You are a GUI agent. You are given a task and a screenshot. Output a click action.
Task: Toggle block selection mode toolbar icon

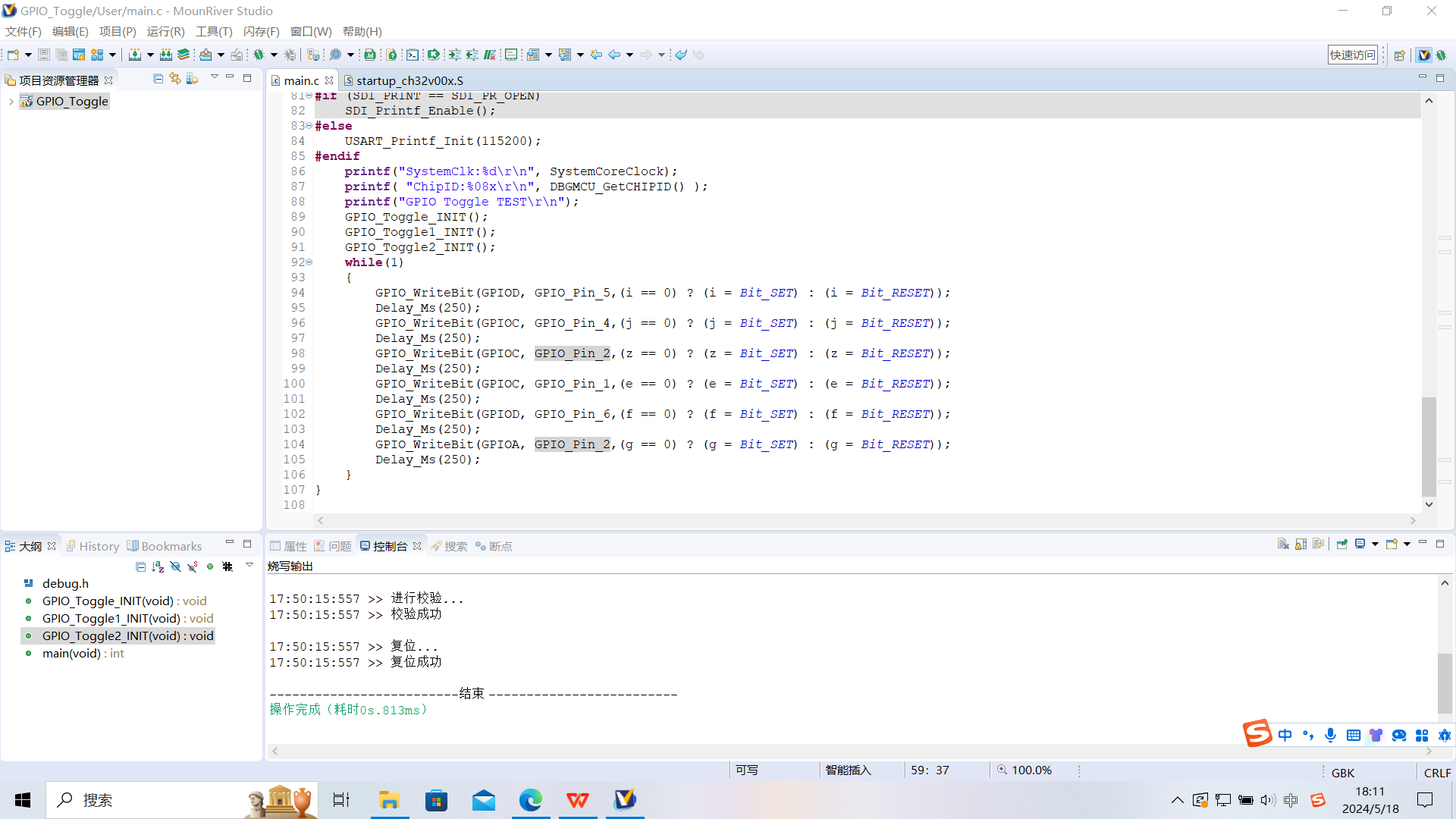pyautogui.click(x=511, y=55)
